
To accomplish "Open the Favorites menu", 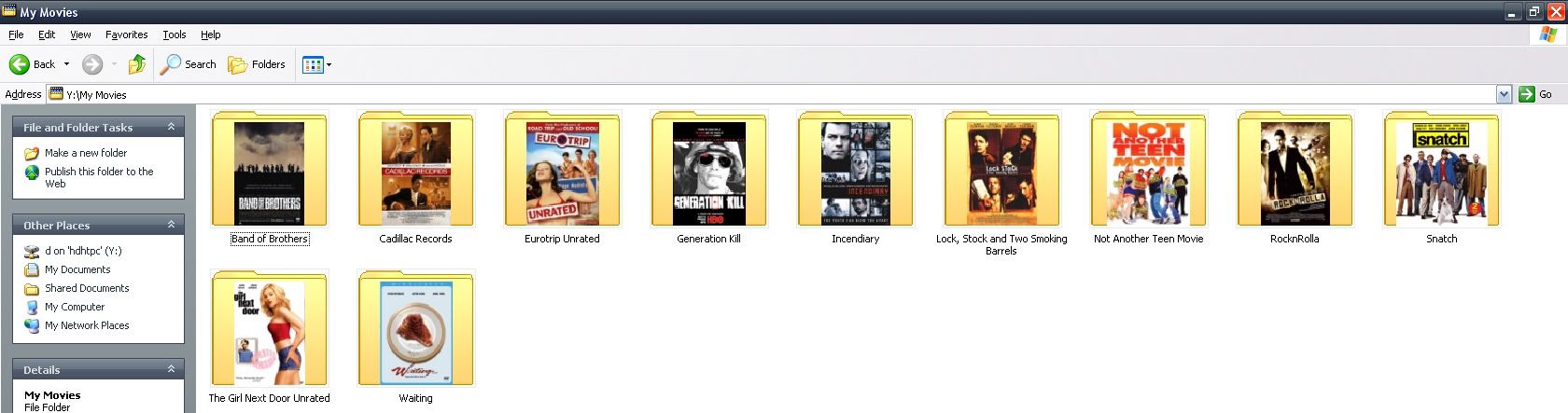I will pyautogui.click(x=126, y=34).
